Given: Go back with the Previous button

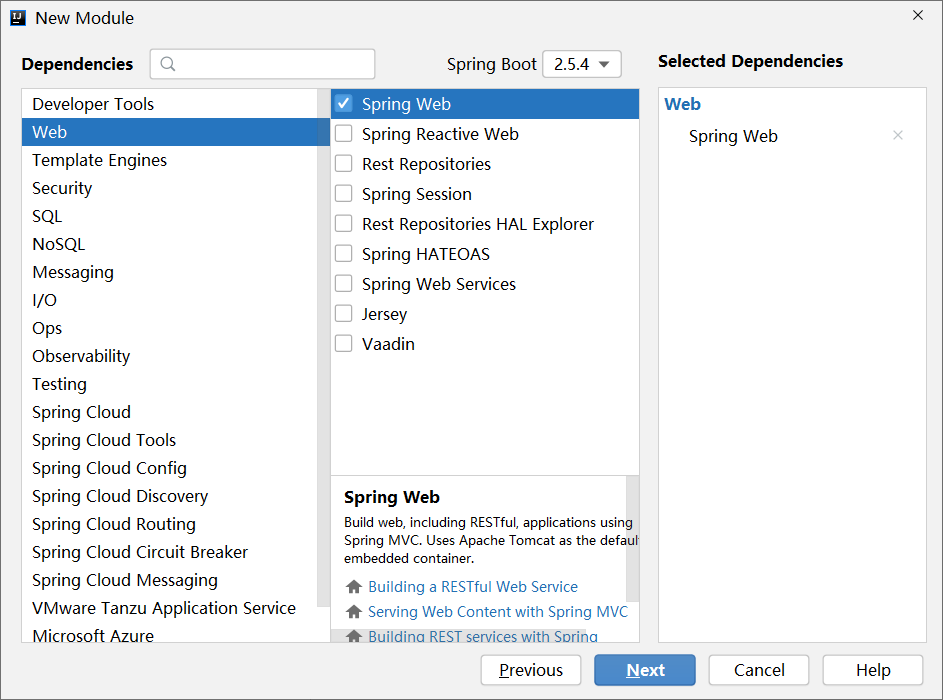Looking at the screenshot, I should point(531,670).
